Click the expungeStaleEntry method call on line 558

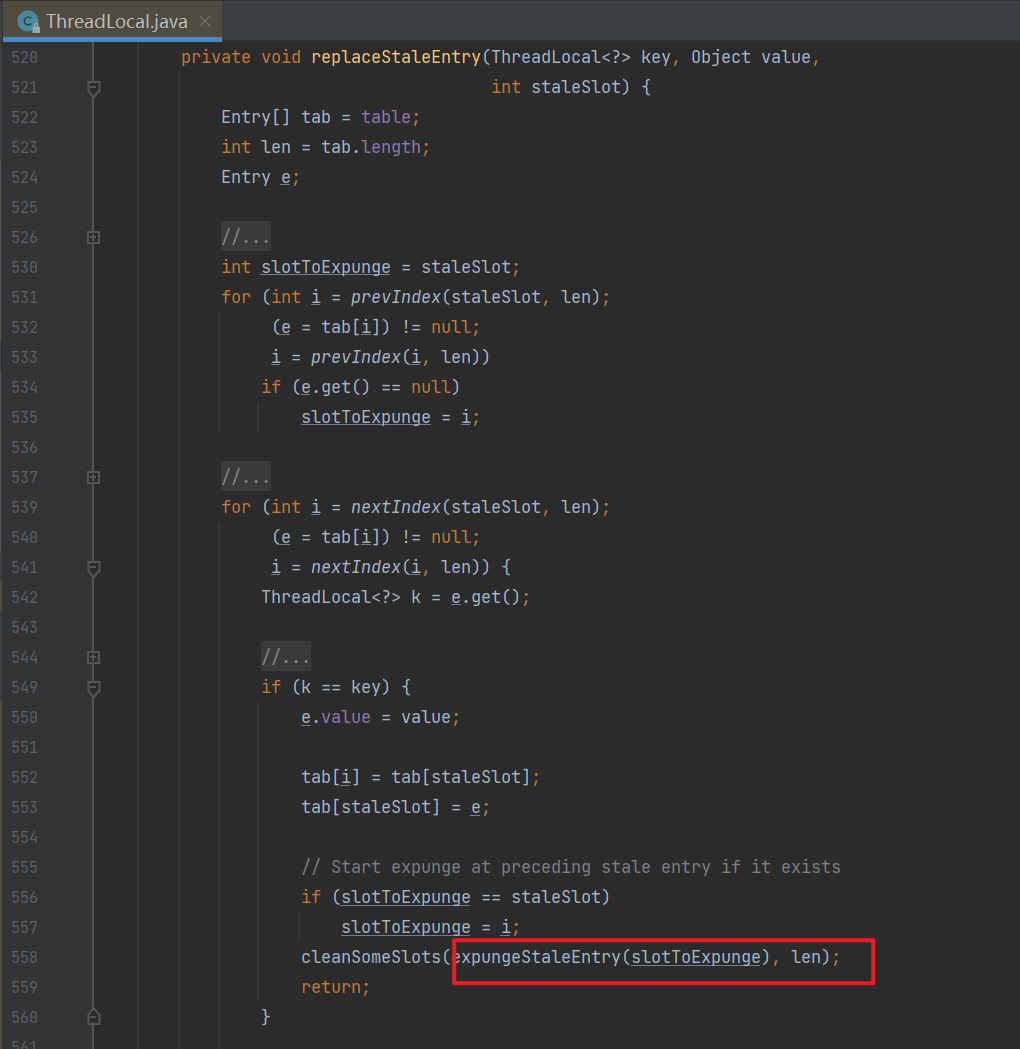click(536, 958)
